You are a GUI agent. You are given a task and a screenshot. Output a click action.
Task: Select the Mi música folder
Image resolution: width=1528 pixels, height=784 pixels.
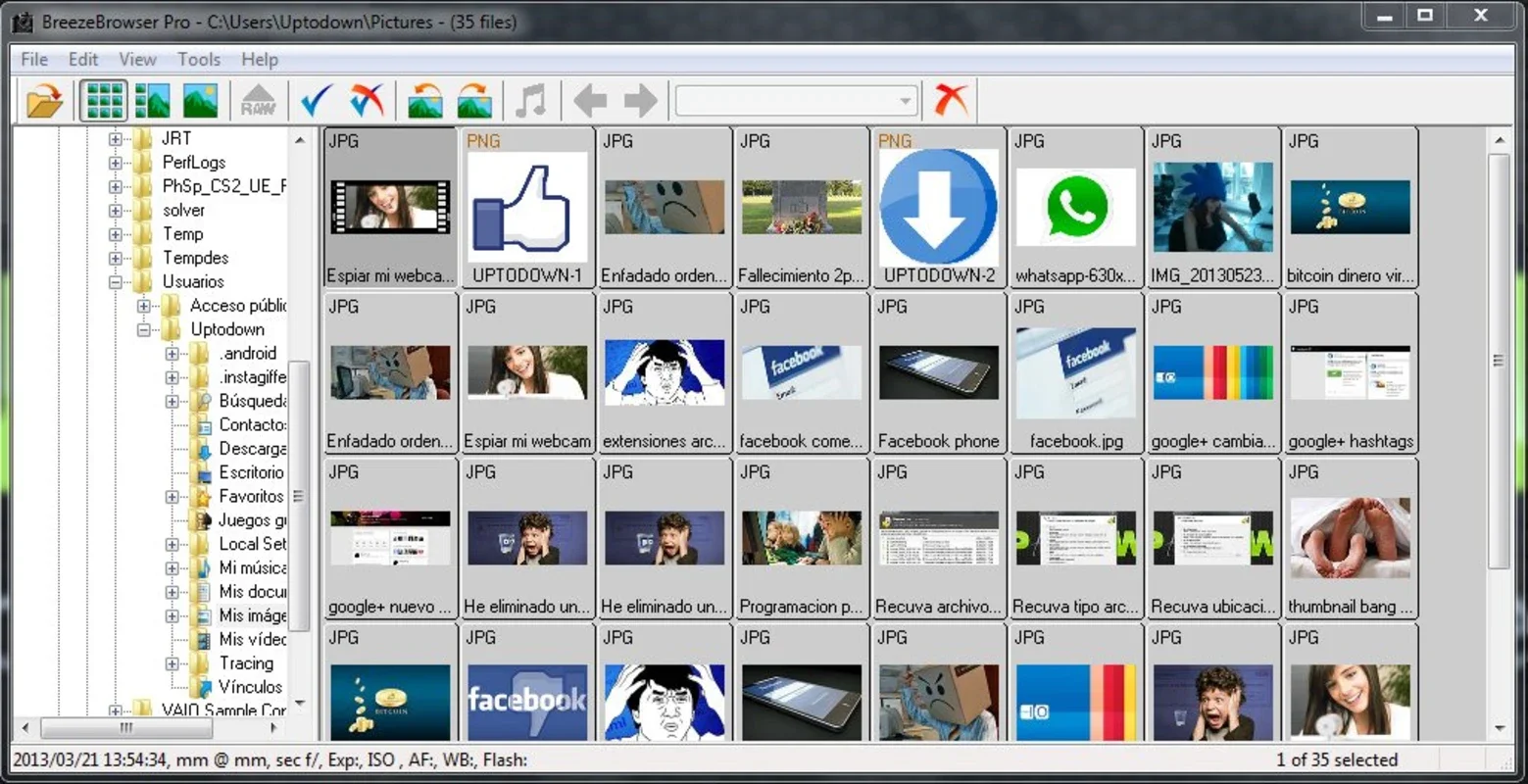(252, 567)
